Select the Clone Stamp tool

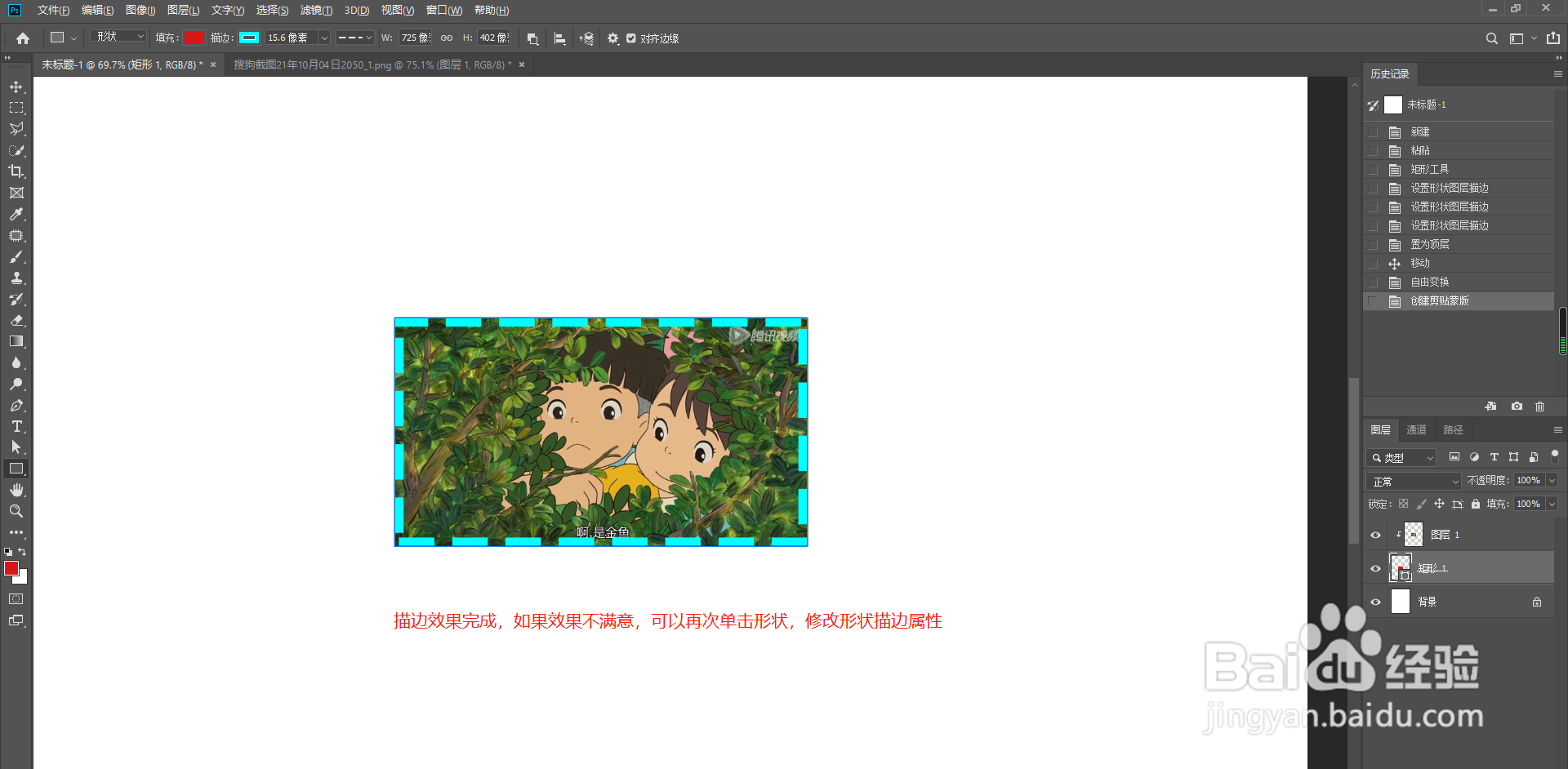click(x=16, y=278)
